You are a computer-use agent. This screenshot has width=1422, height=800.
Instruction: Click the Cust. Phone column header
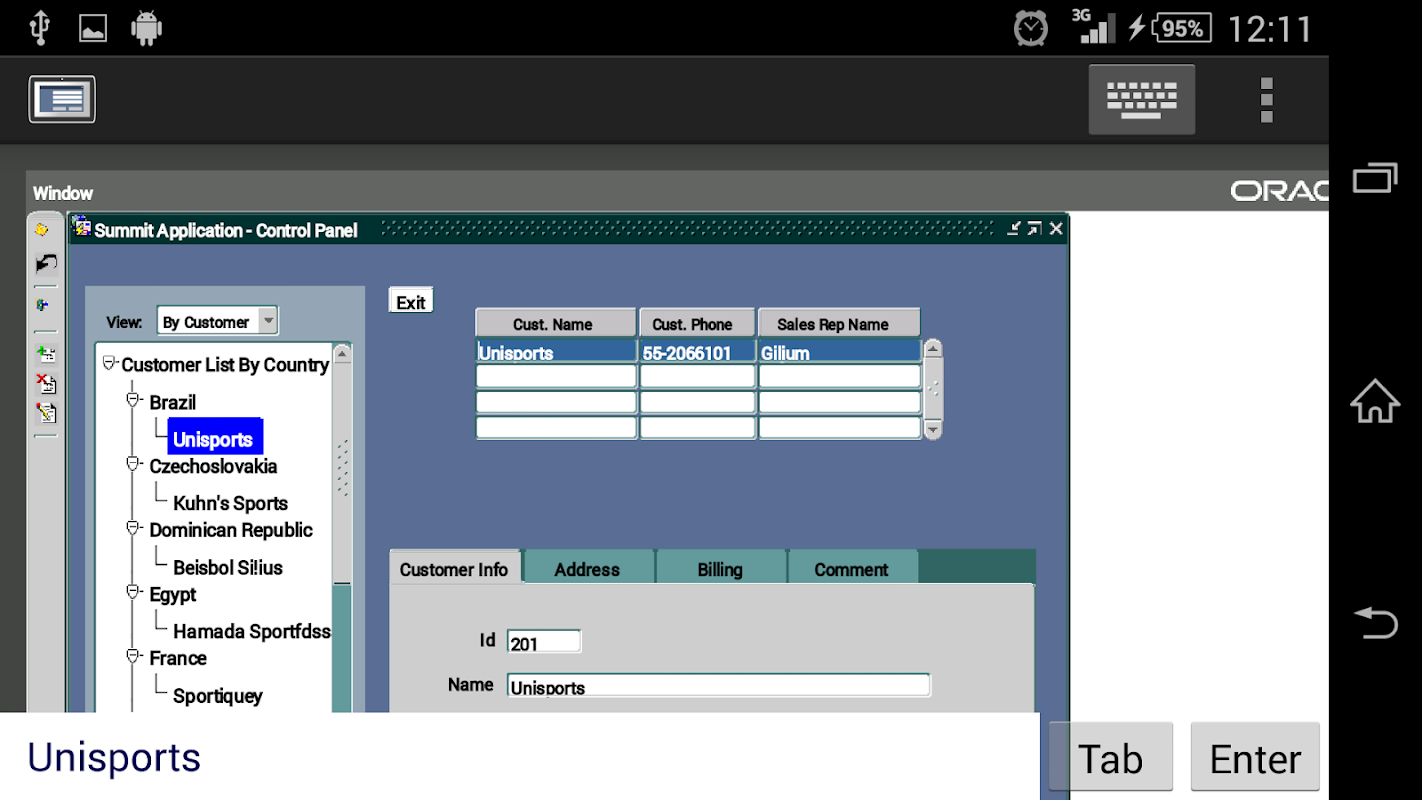697,323
